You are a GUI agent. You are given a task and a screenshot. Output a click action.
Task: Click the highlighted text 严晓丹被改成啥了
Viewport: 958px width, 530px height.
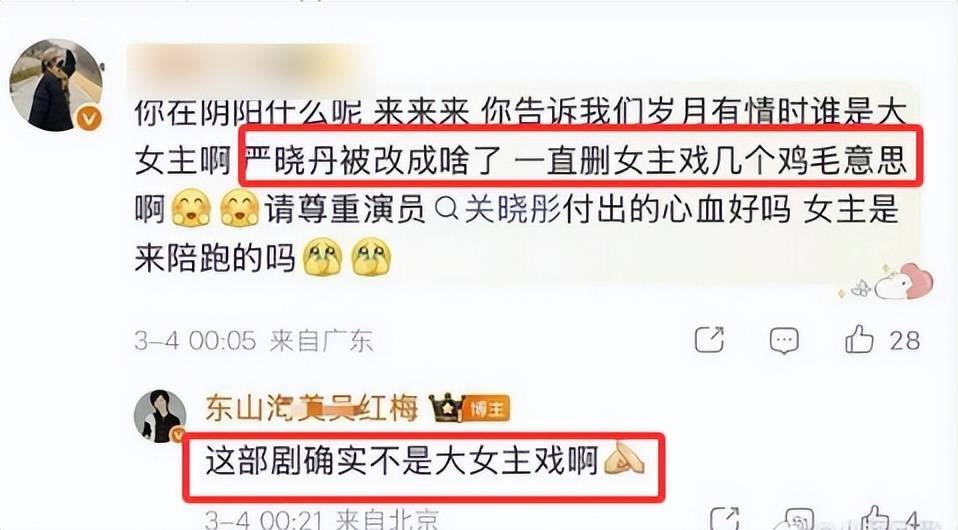pos(372,161)
